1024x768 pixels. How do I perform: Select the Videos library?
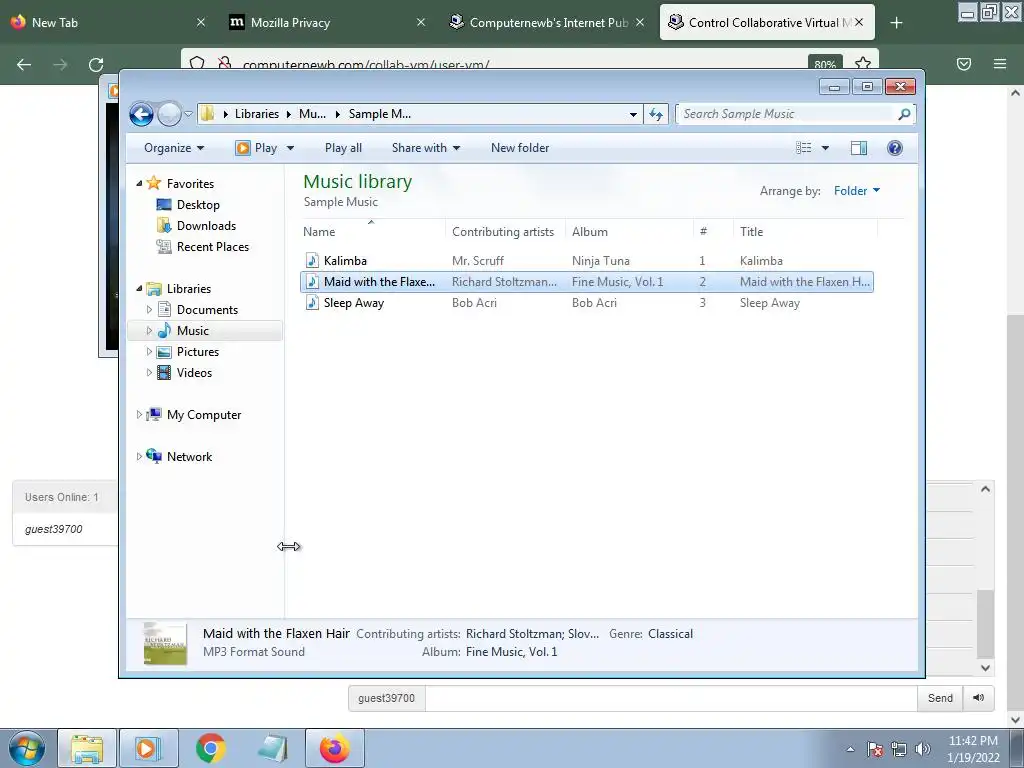194,372
